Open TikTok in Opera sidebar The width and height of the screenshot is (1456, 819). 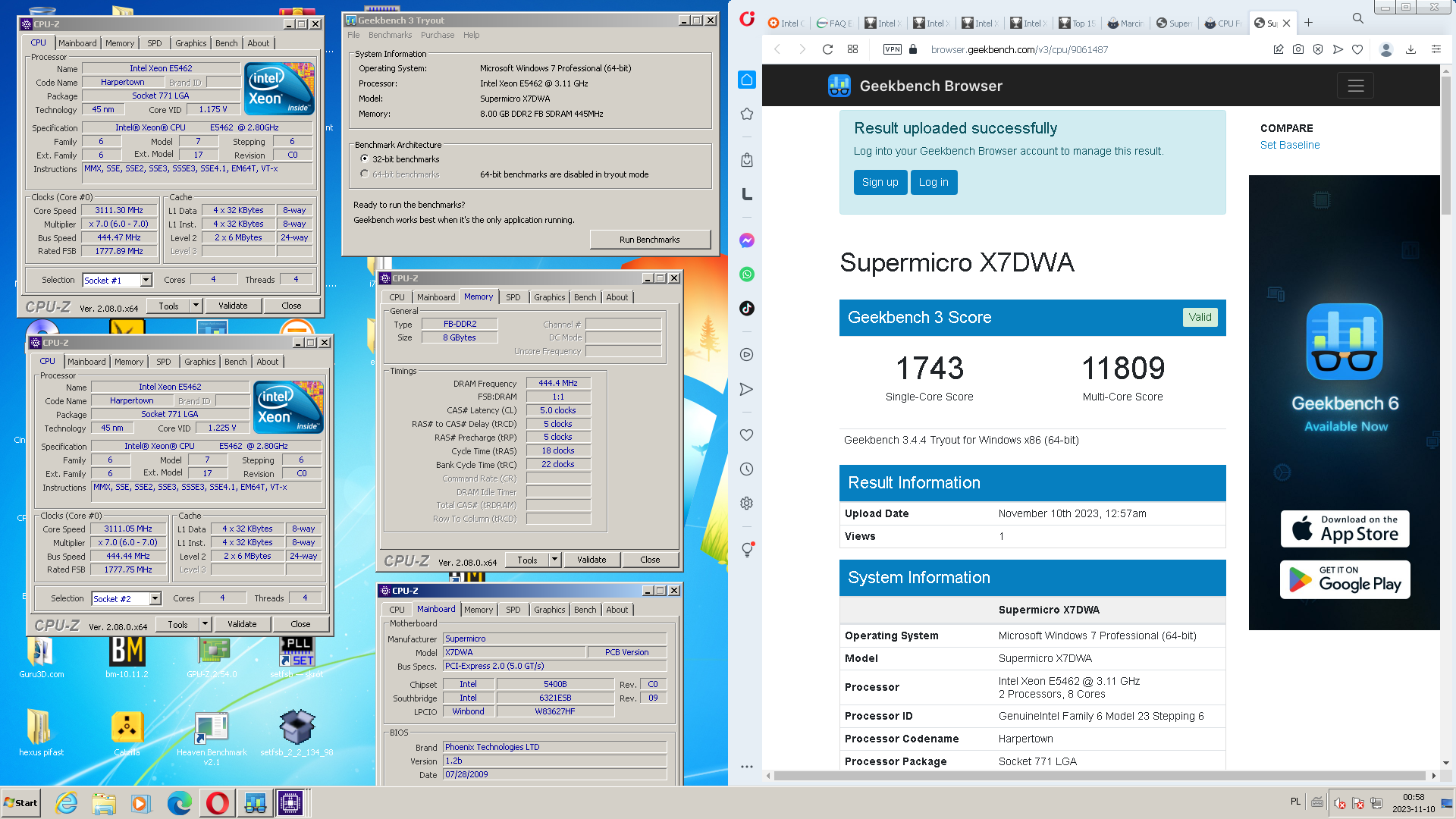point(747,308)
